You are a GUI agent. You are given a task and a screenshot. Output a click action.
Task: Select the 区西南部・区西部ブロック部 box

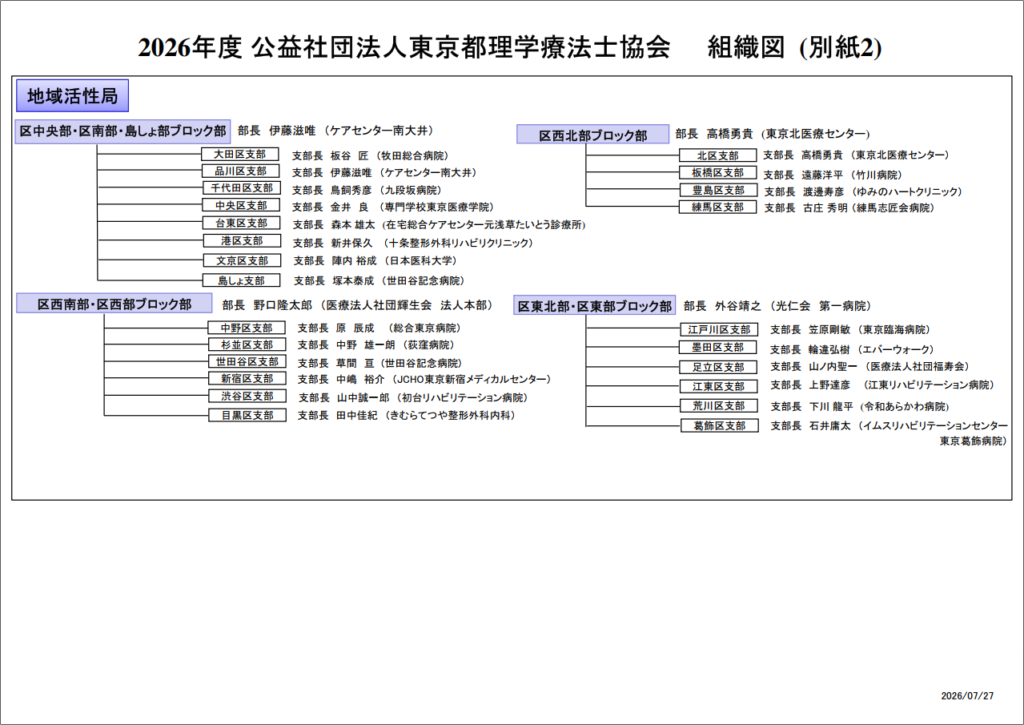coord(114,304)
